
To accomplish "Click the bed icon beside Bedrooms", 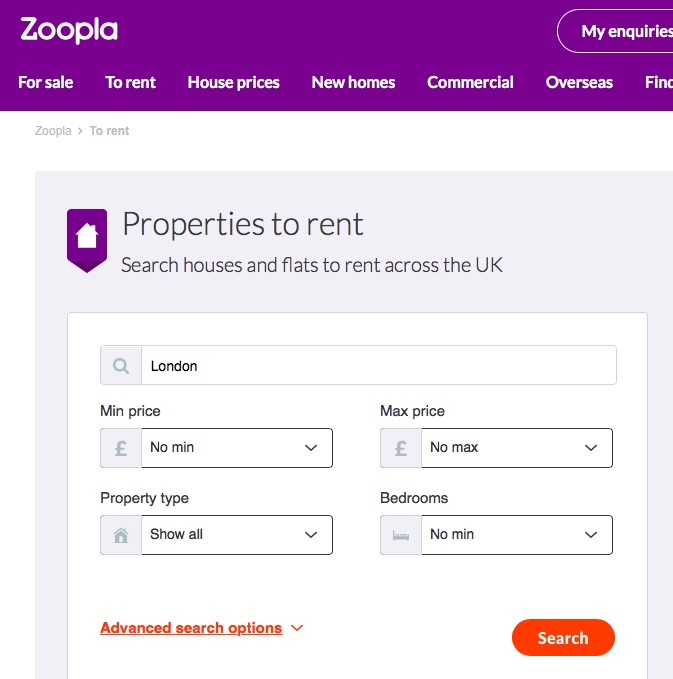I will pyautogui.click(x=401, y=535).
